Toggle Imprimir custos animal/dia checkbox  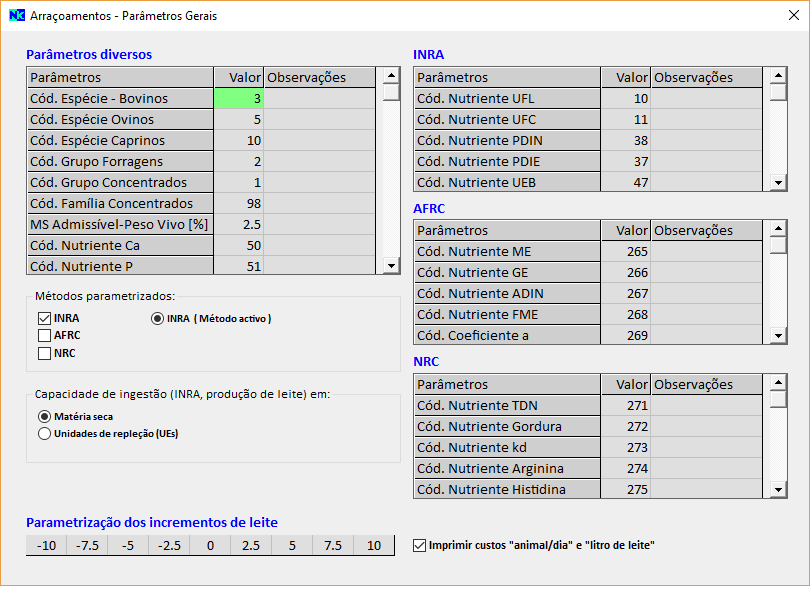[x=420, y=545]
